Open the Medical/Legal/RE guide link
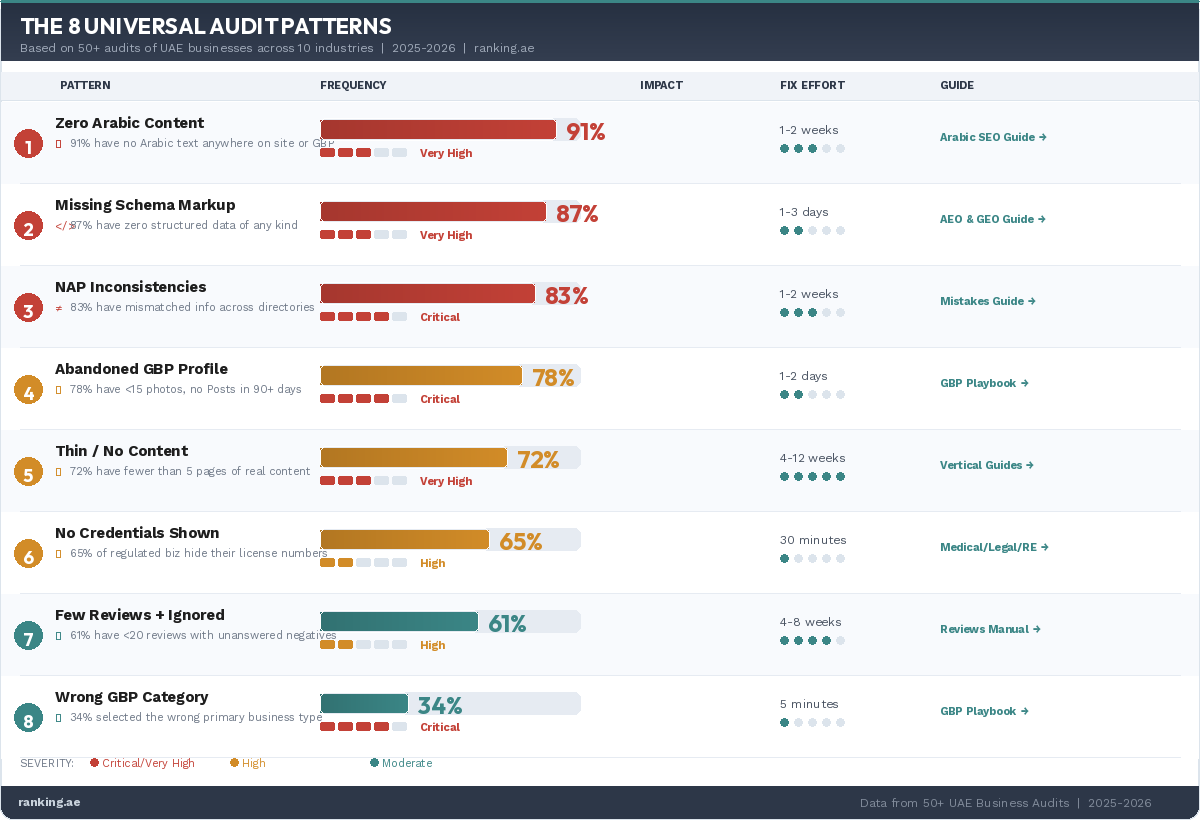 [x=993, y=547]
